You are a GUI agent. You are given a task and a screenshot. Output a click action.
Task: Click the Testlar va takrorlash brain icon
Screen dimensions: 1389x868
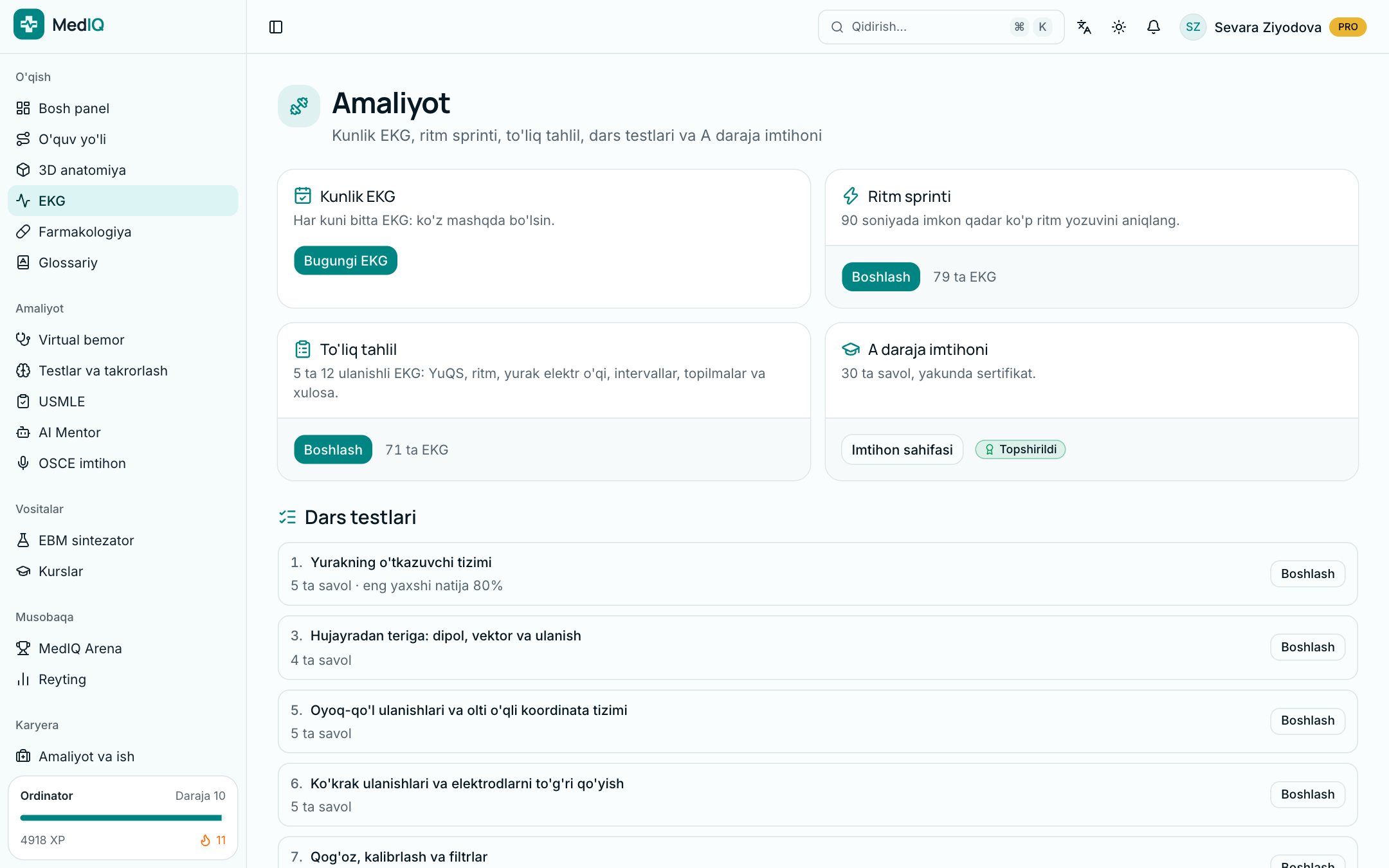[x=23, y=370]
